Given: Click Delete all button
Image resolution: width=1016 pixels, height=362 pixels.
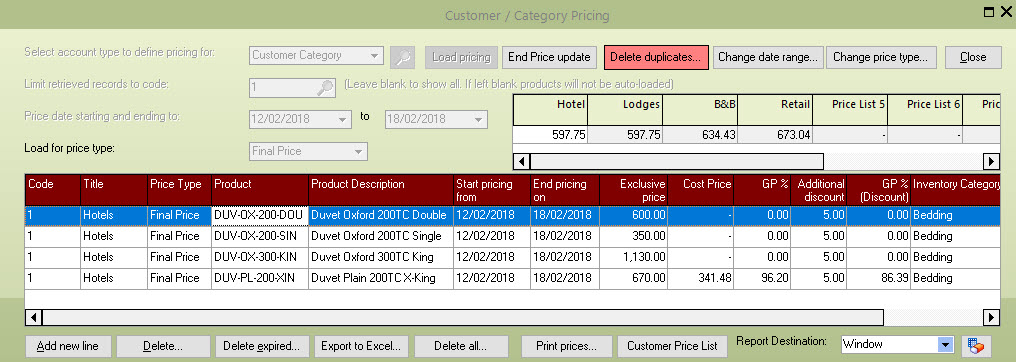Looking at the screenshot, I should 461,346.
